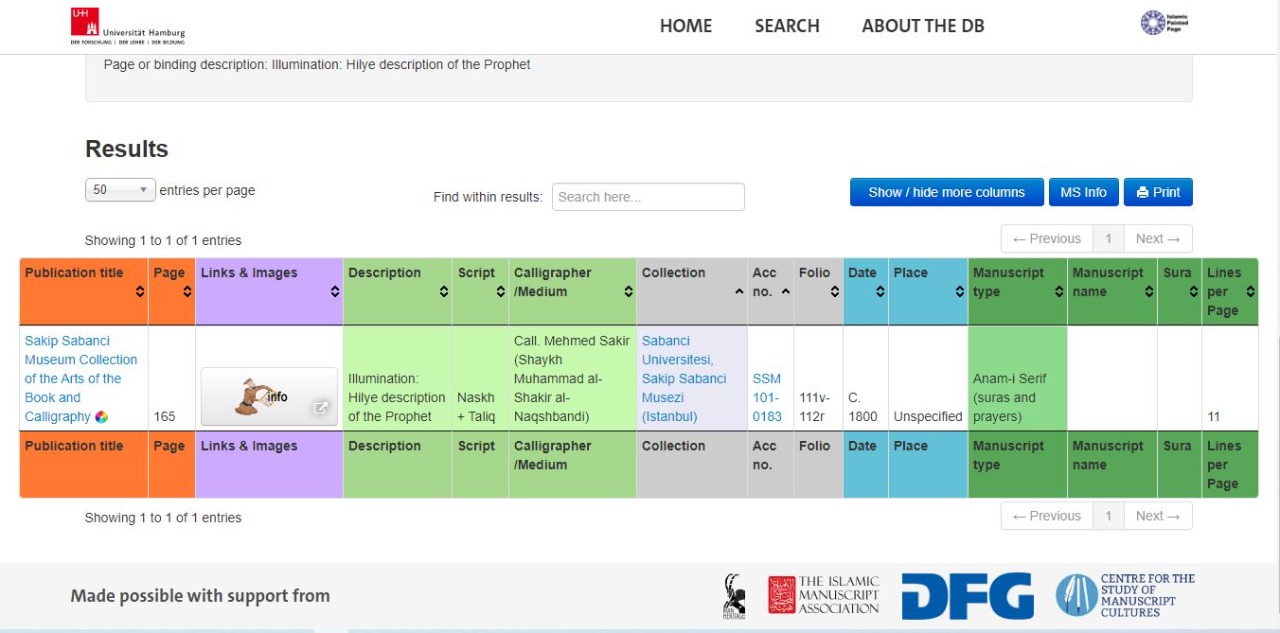Toggle Show / hide more columns
The height and width of the screenshot is (633, 1280).
[946, 192]
